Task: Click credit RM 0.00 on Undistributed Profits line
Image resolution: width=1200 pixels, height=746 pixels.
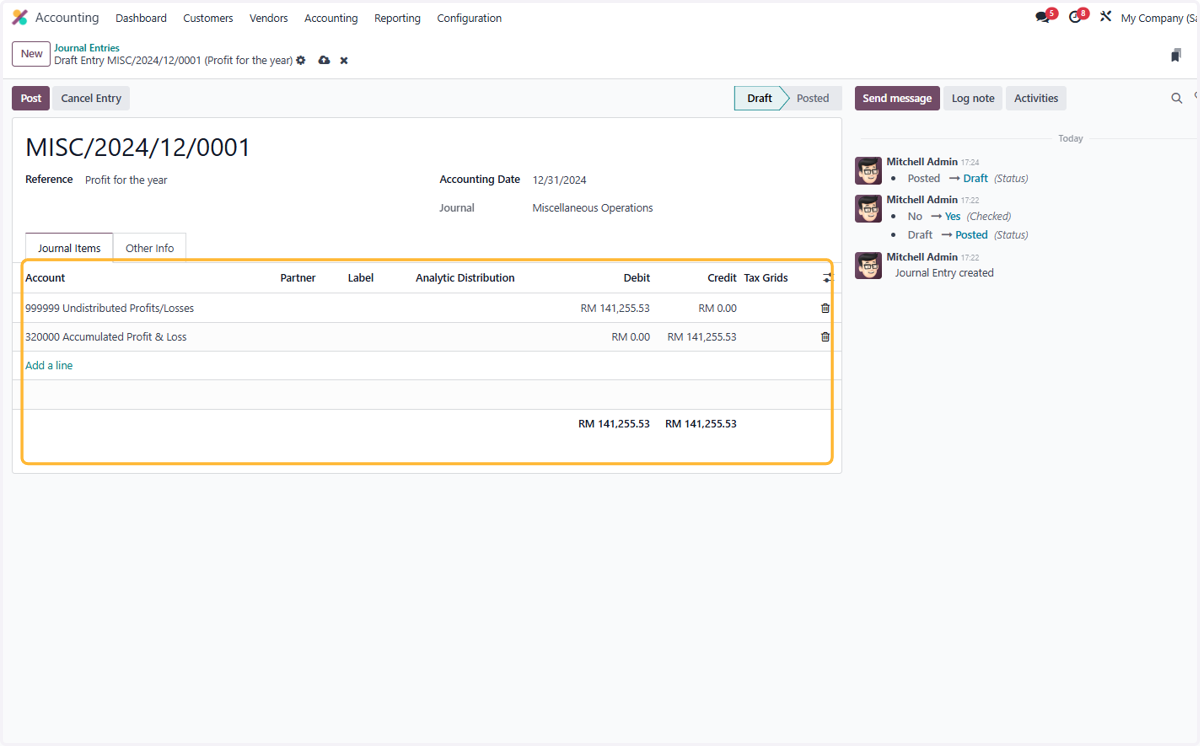Action: point(718,308)
